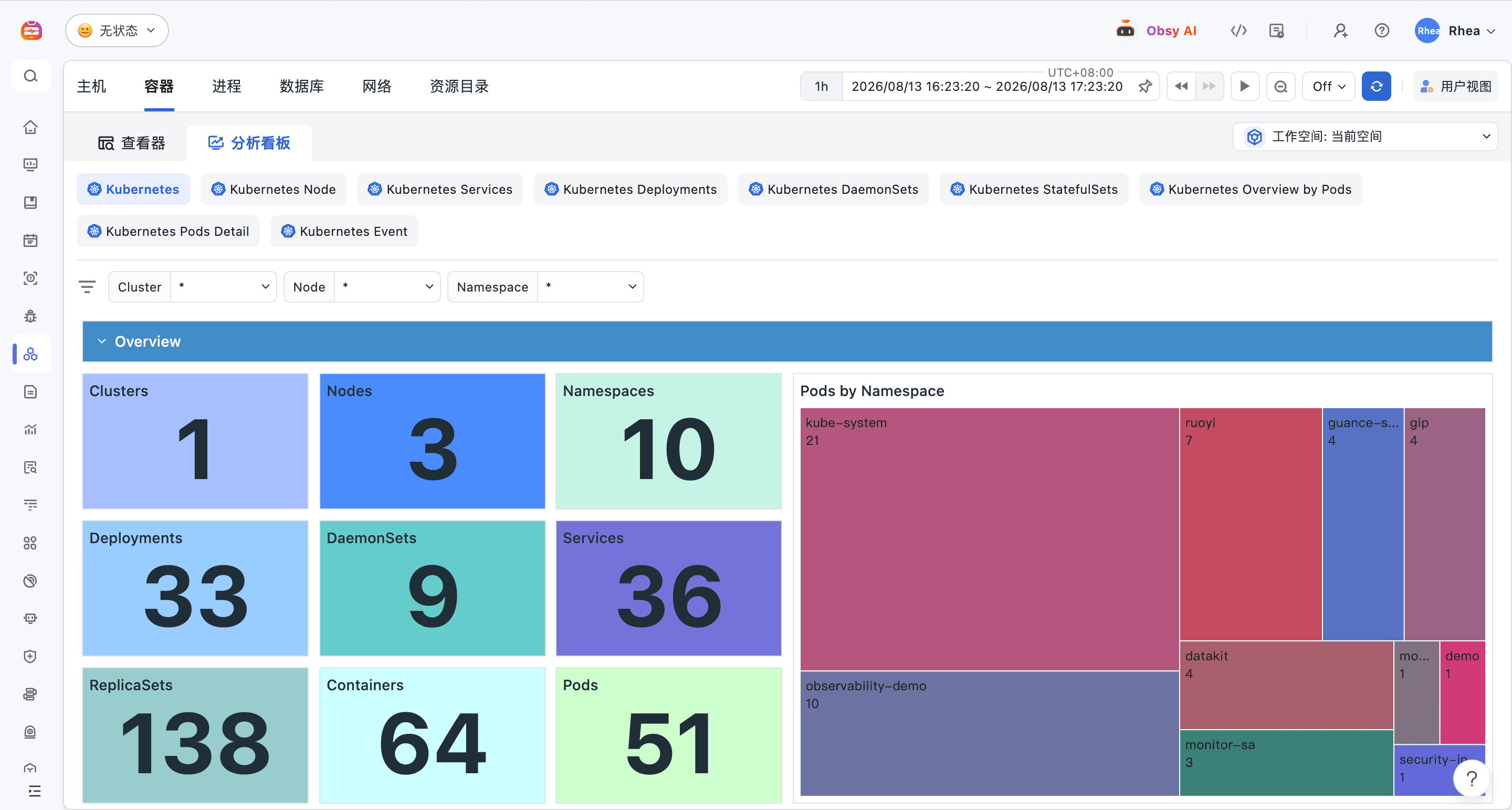Click the Deployments stat card showing 33
1512x810 pixels.
(x=195, y=588)
